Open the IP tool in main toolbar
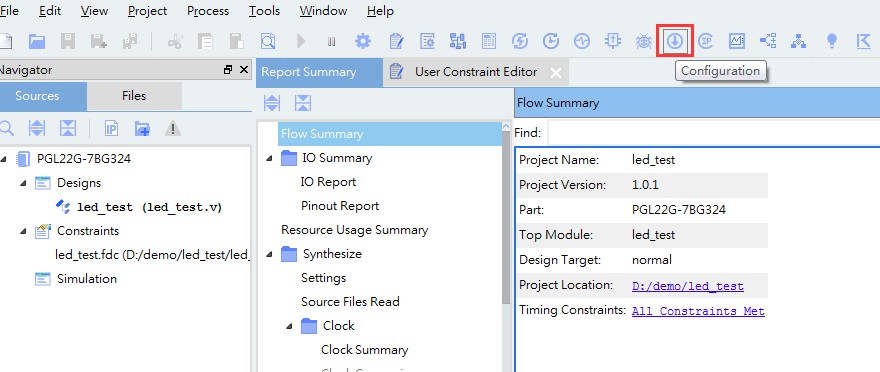880x372 pixels. (x=705, y=40)
